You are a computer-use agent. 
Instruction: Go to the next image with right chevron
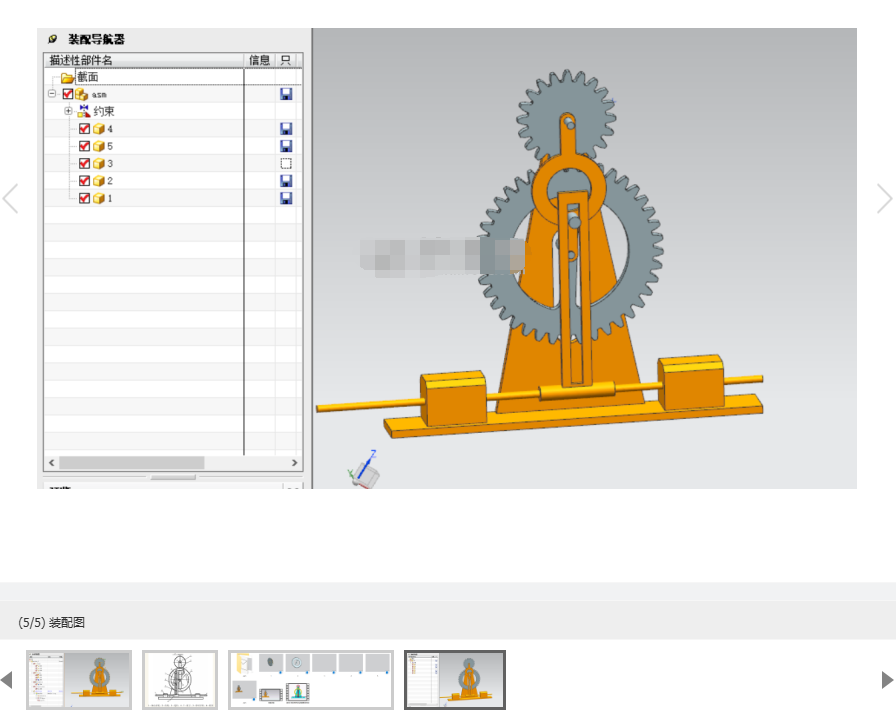pos(885,198)
